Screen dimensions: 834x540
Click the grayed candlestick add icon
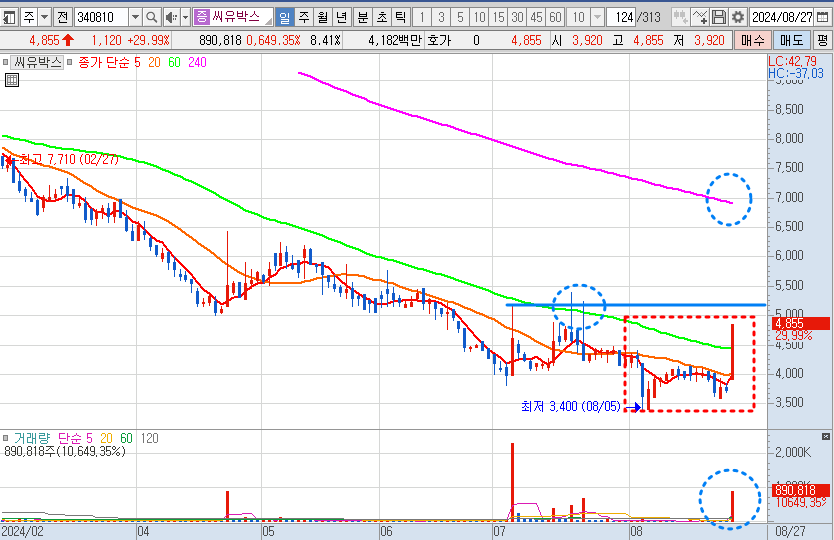tap(680, 18)
